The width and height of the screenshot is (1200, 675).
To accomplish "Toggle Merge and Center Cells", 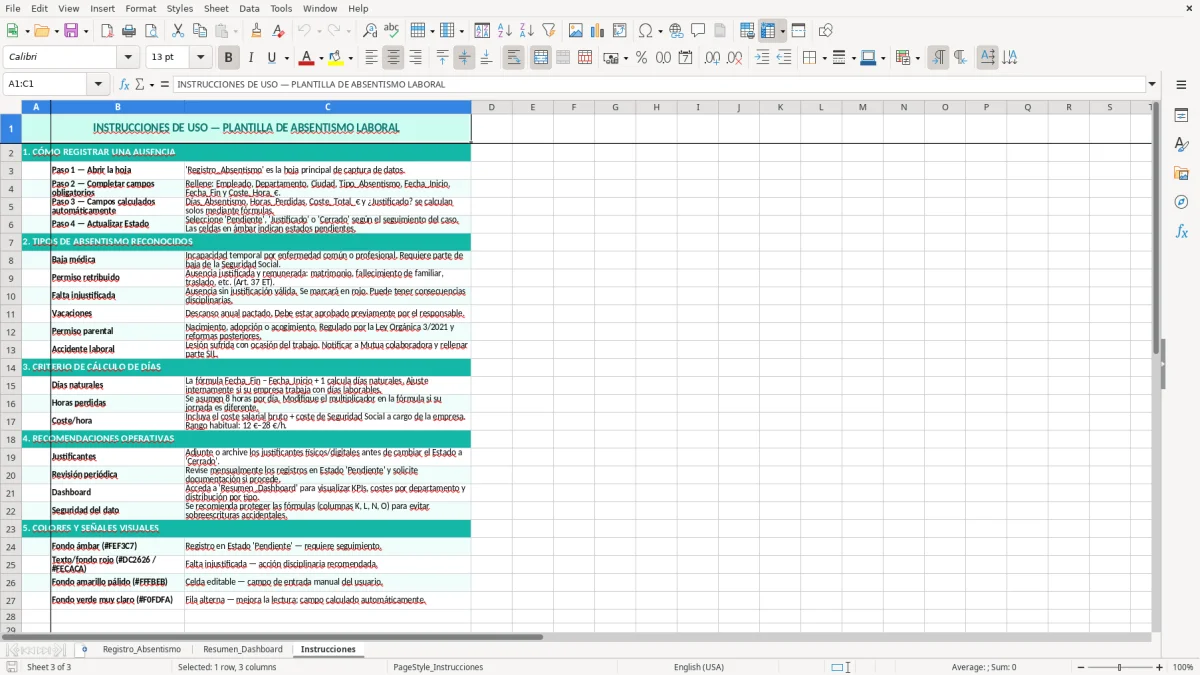I will (541, 58).
